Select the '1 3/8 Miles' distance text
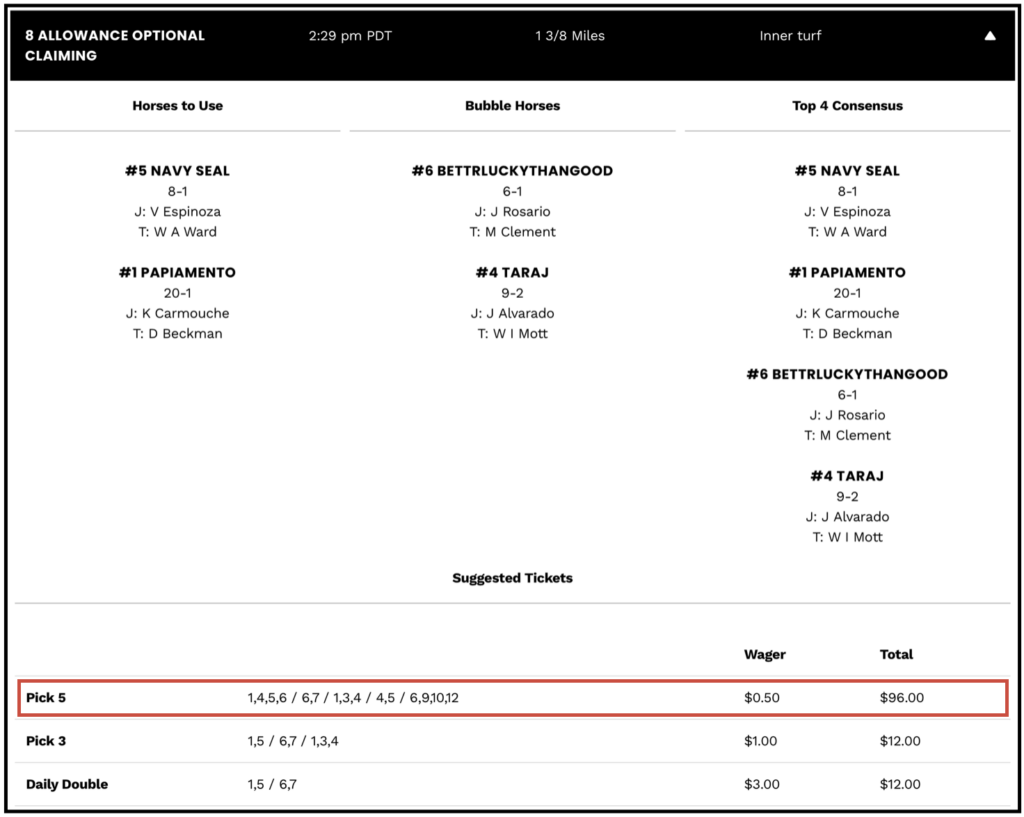Viewport: 1024px width, 817px height. tap(569, 36)
